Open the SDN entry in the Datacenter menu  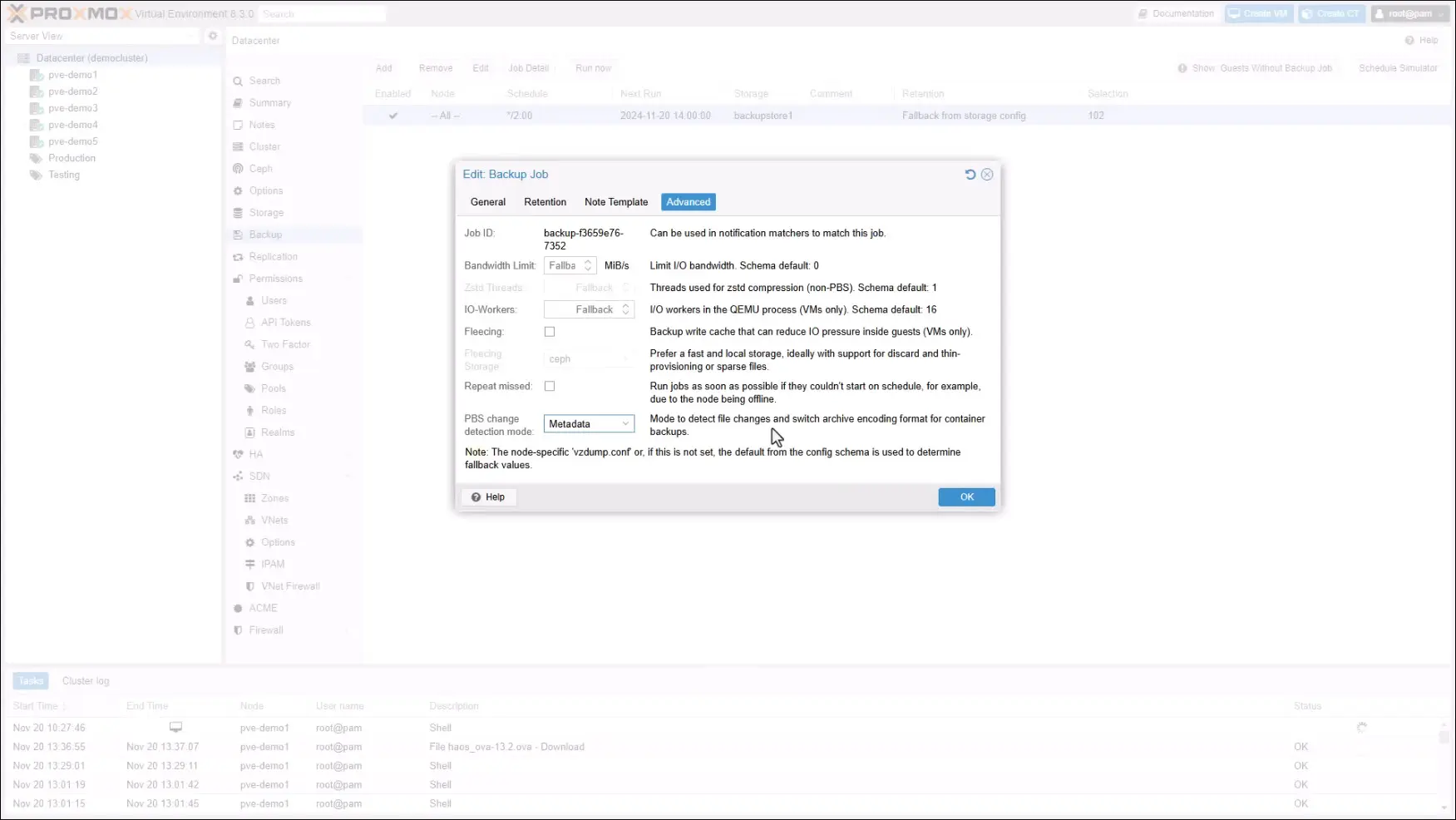[294, 477]
